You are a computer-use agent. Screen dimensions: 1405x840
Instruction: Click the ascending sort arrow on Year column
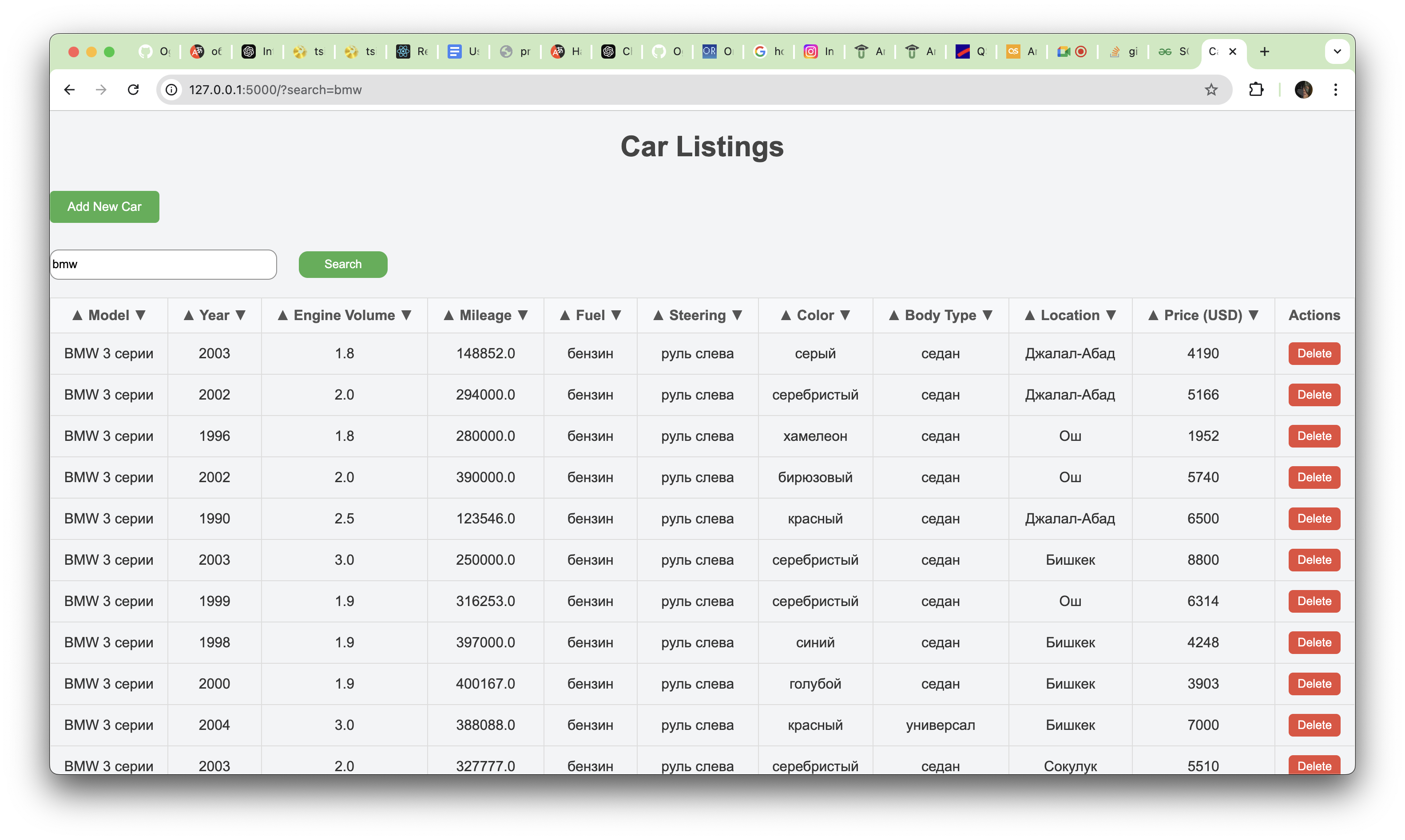click(189, 315)
